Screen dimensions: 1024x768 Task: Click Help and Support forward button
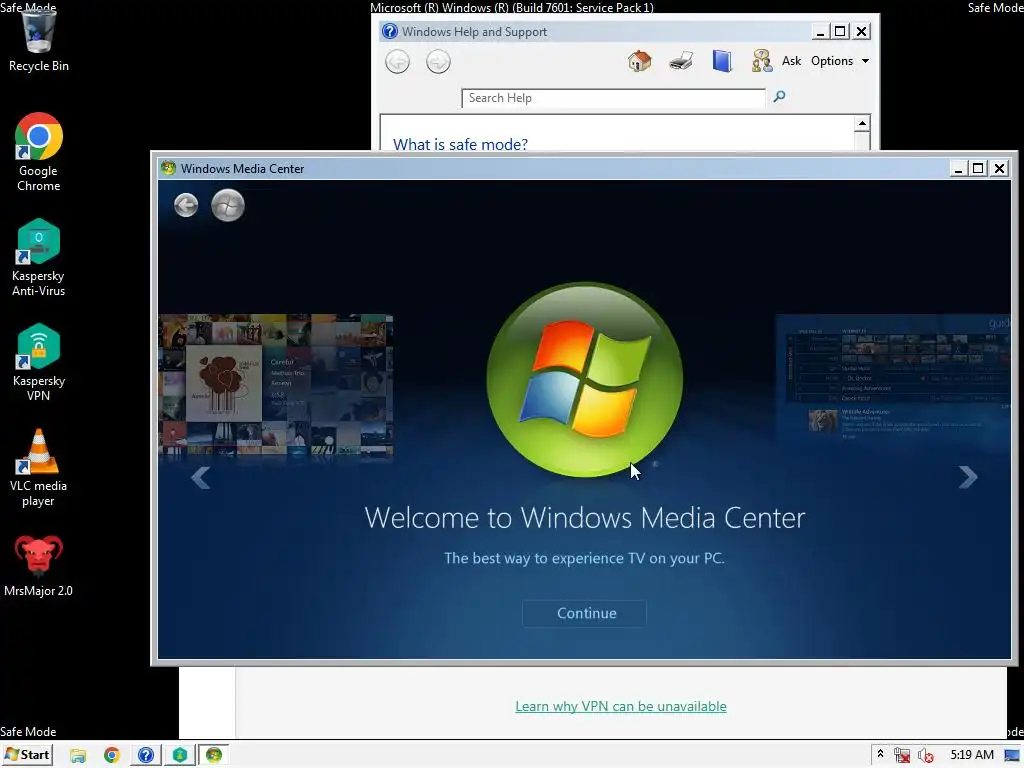438,62
